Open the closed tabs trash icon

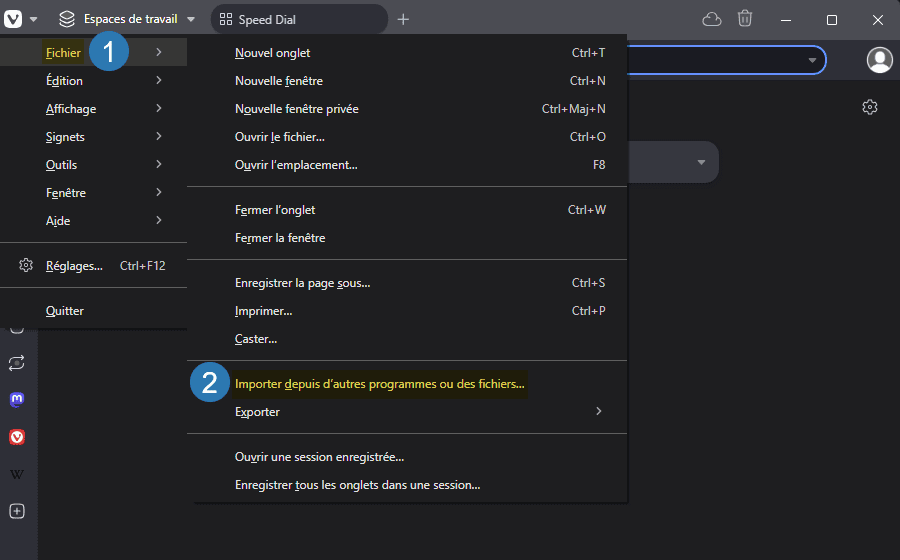[x=745, y=18]
